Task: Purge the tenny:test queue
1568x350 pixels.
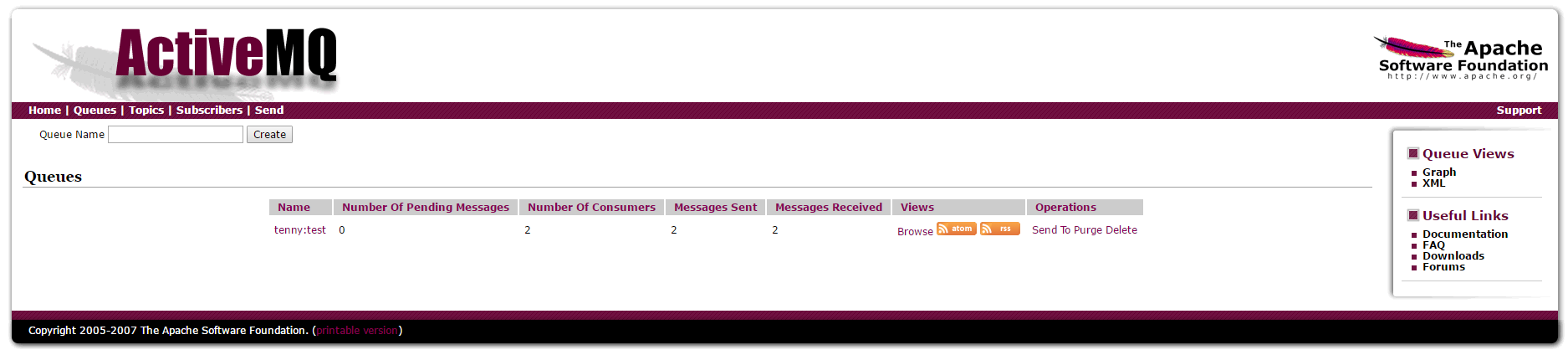Action: (x=1088, y=230)
